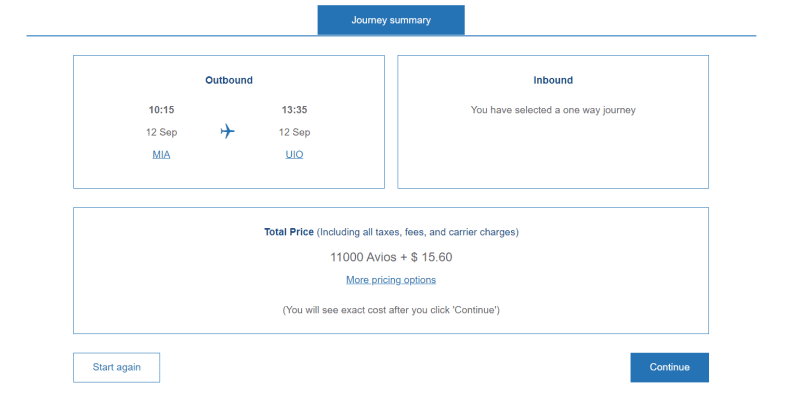Open the MIA departure airport link
This screenshot has height=412, width=800.
click(161, 154)
